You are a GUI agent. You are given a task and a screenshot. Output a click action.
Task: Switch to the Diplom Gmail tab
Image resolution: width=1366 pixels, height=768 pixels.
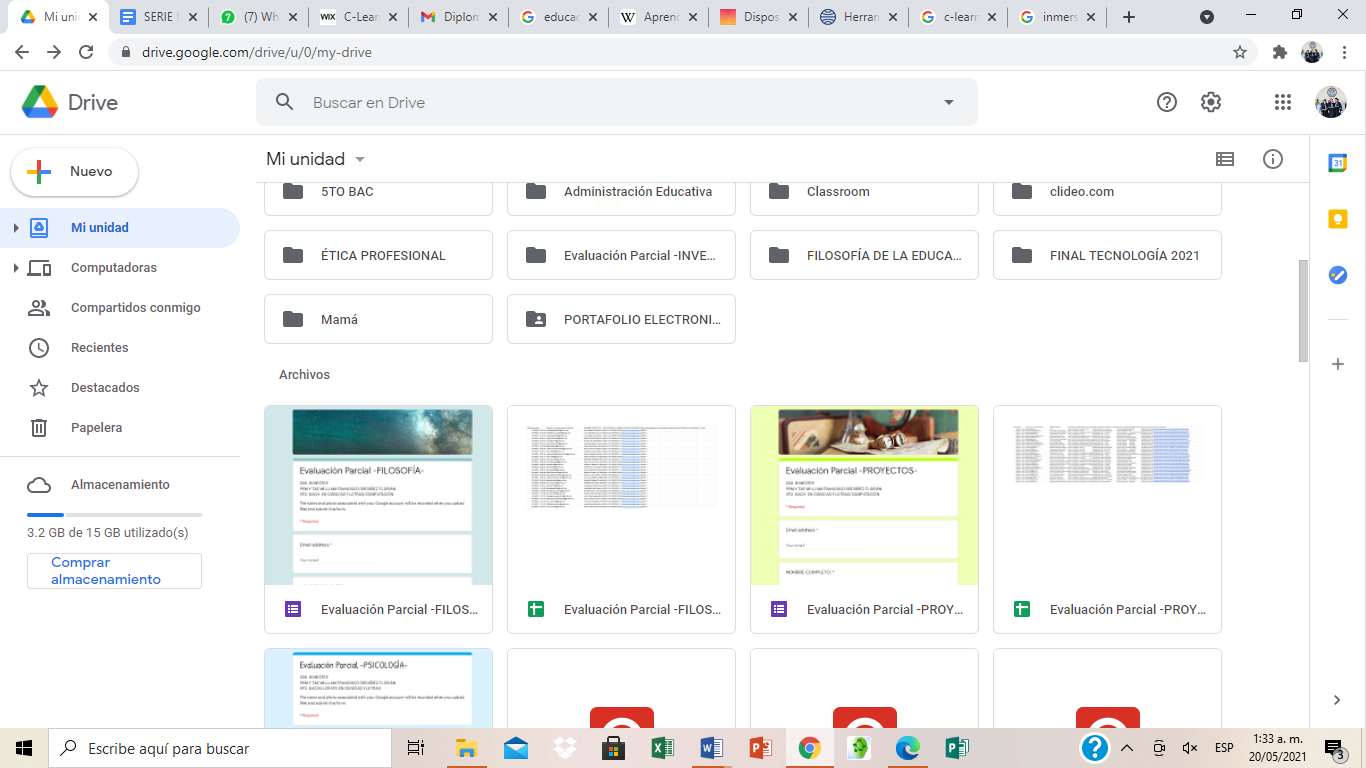click(x=457, y=17)
